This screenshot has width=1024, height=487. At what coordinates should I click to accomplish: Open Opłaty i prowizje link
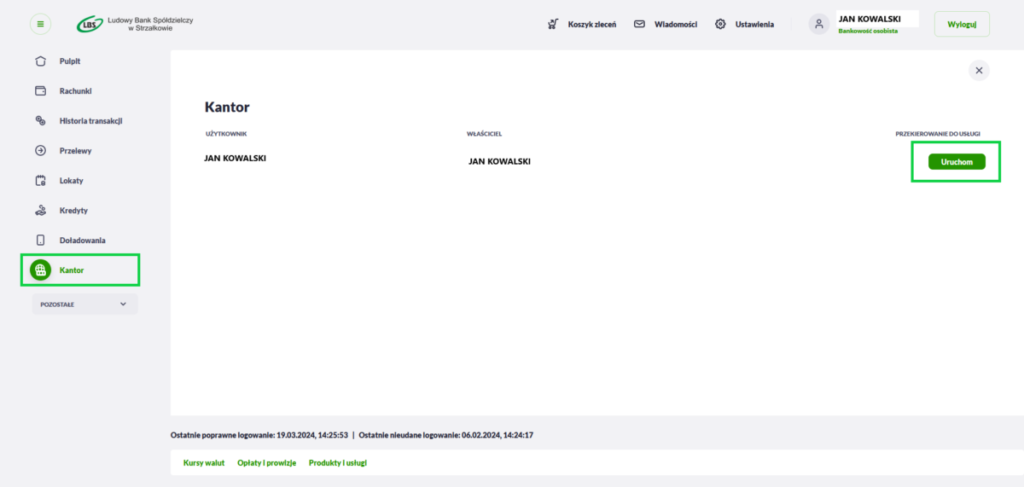point(266,463)
